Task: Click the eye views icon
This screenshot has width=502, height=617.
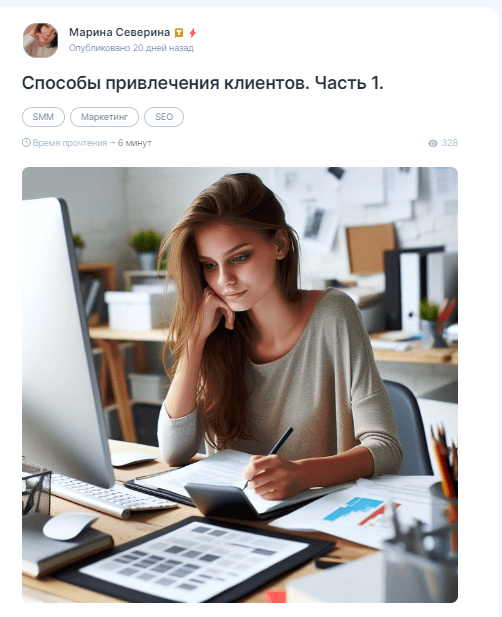Action: point(433,143)
